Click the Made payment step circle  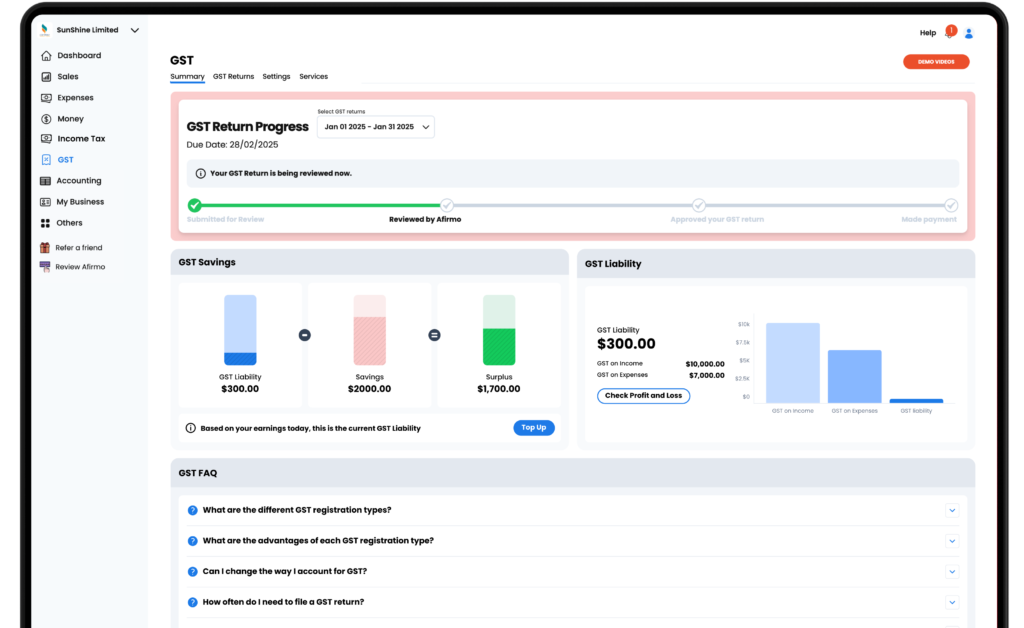click(951, 205)
